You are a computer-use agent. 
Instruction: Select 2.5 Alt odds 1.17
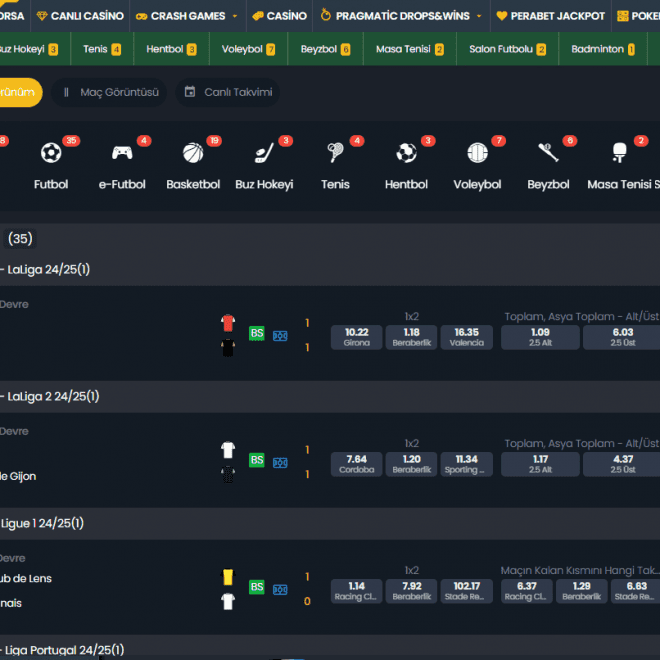pyautogui.click(x=540, y=464)
